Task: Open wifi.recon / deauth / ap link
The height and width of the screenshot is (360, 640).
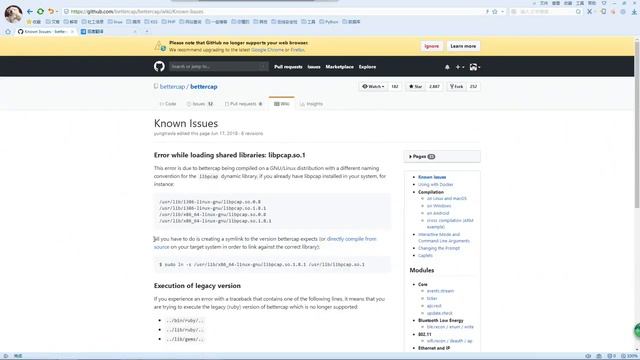Action: 449,341
